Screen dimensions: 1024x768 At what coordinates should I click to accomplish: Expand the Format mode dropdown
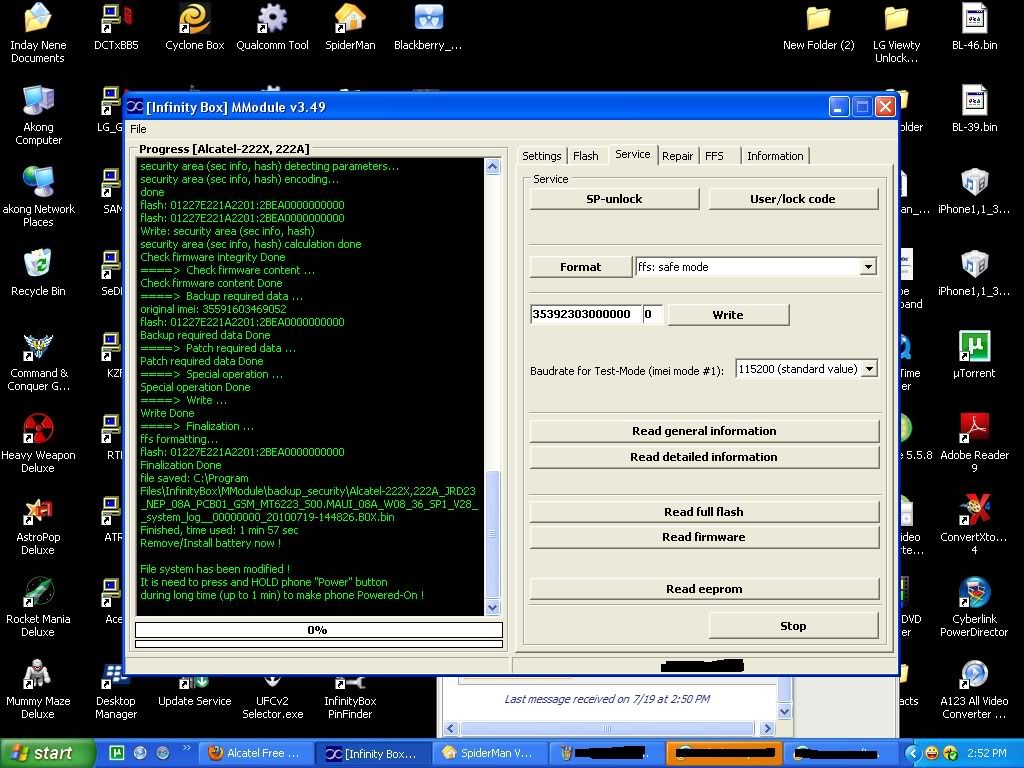coord(868,266)
